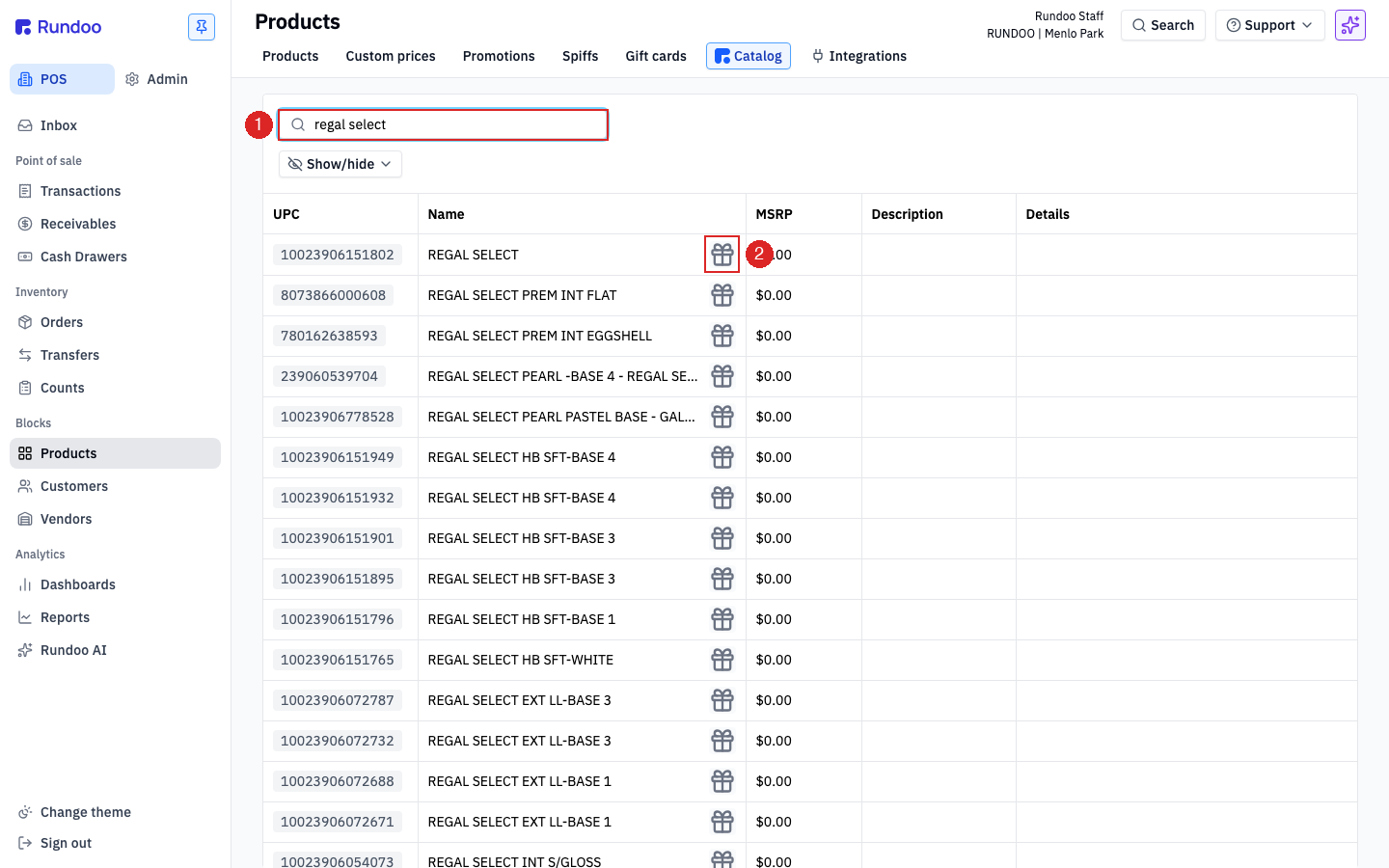Go to Transactions

tap(115, 191)
